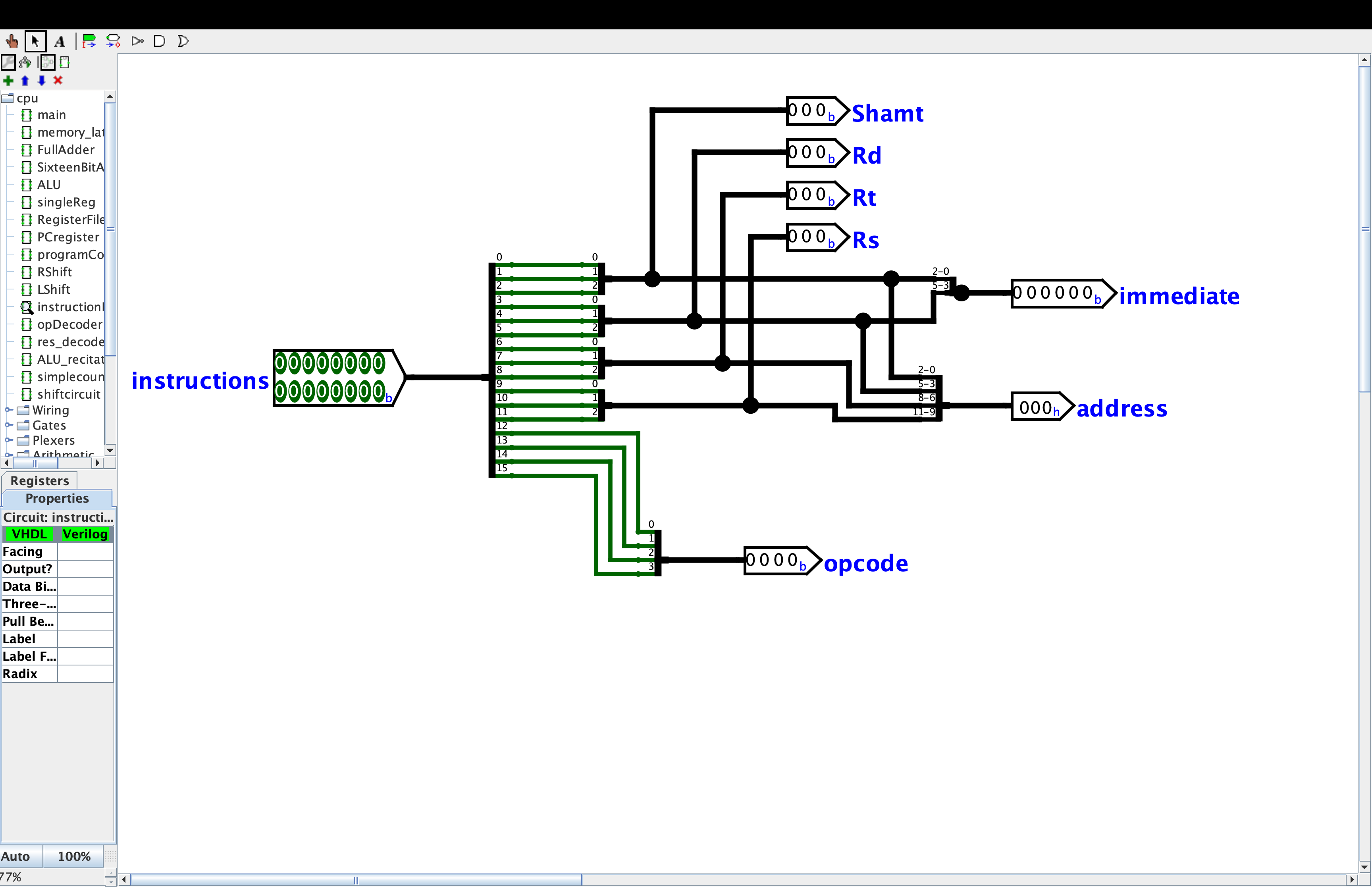The height and width of the screenshot is (887, 1372).
Task: Choose the OR gate tool
Action: coord(183,41)
